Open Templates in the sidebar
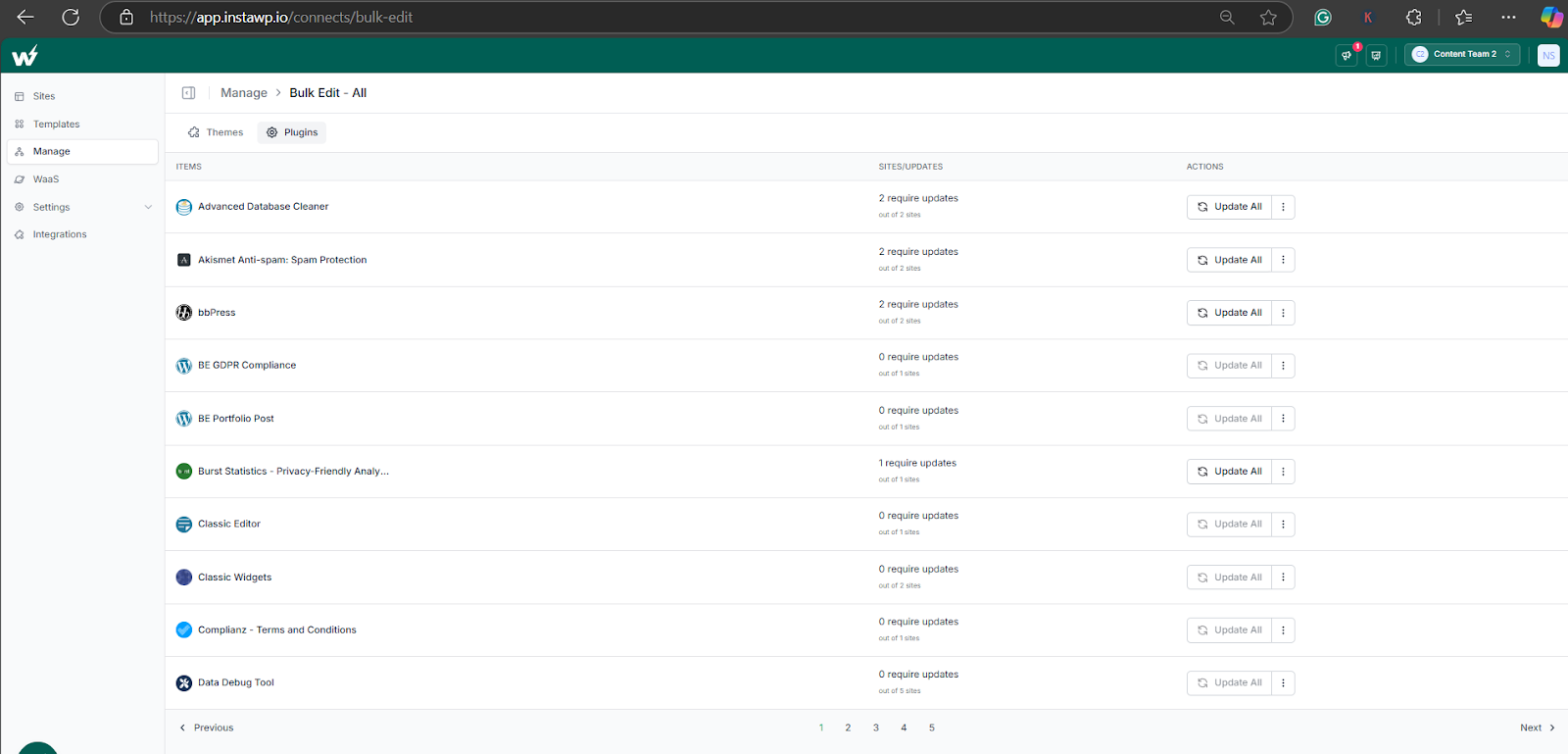The image size is (1568, 754). [82, 125]
